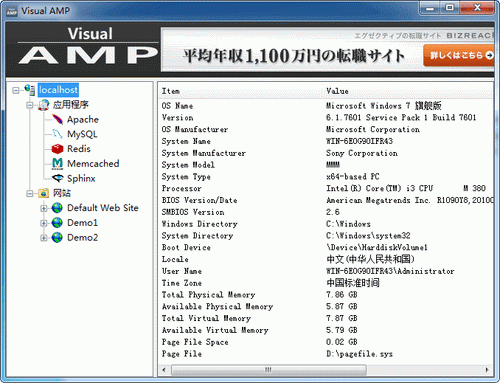The width and height of the screenshot is (500, 383).
Task: Open the job site banner advertisement text
Action: click(294, 56)
